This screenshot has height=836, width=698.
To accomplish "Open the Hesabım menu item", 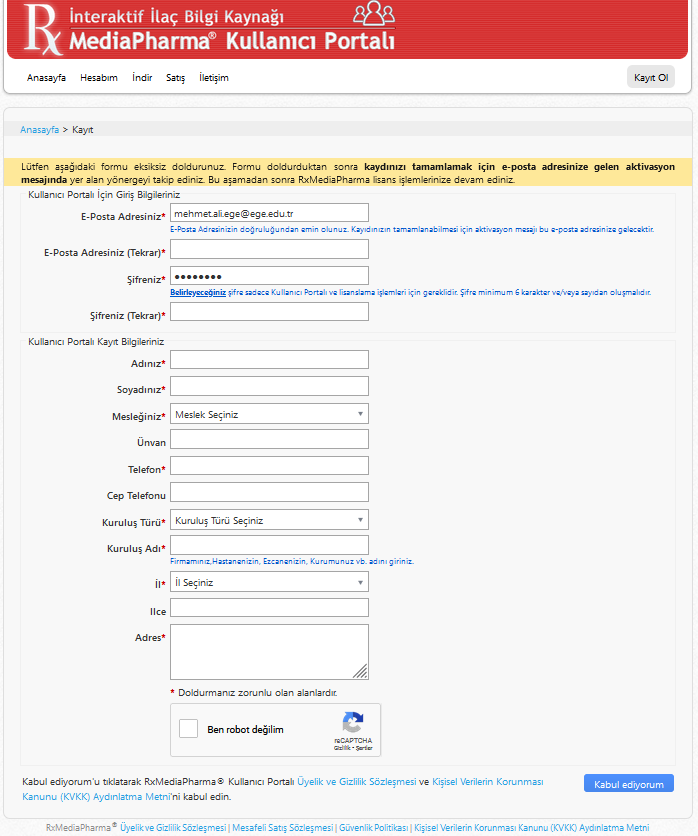I will click(99, 78).
